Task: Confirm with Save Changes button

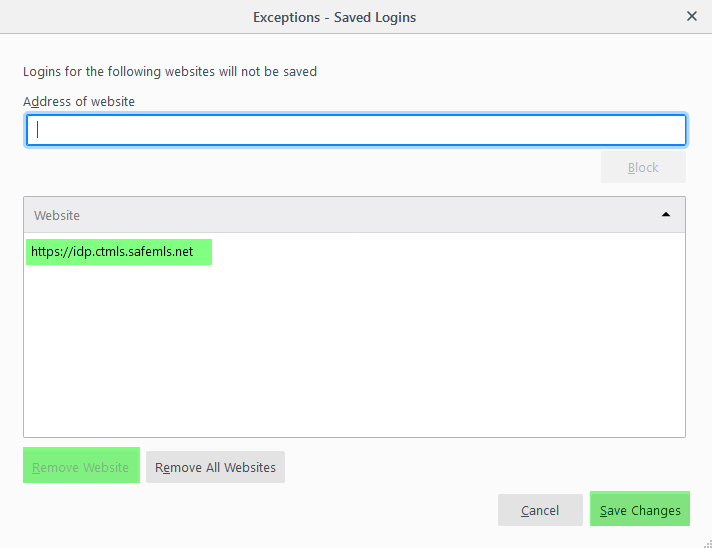Action: point(640,510)
